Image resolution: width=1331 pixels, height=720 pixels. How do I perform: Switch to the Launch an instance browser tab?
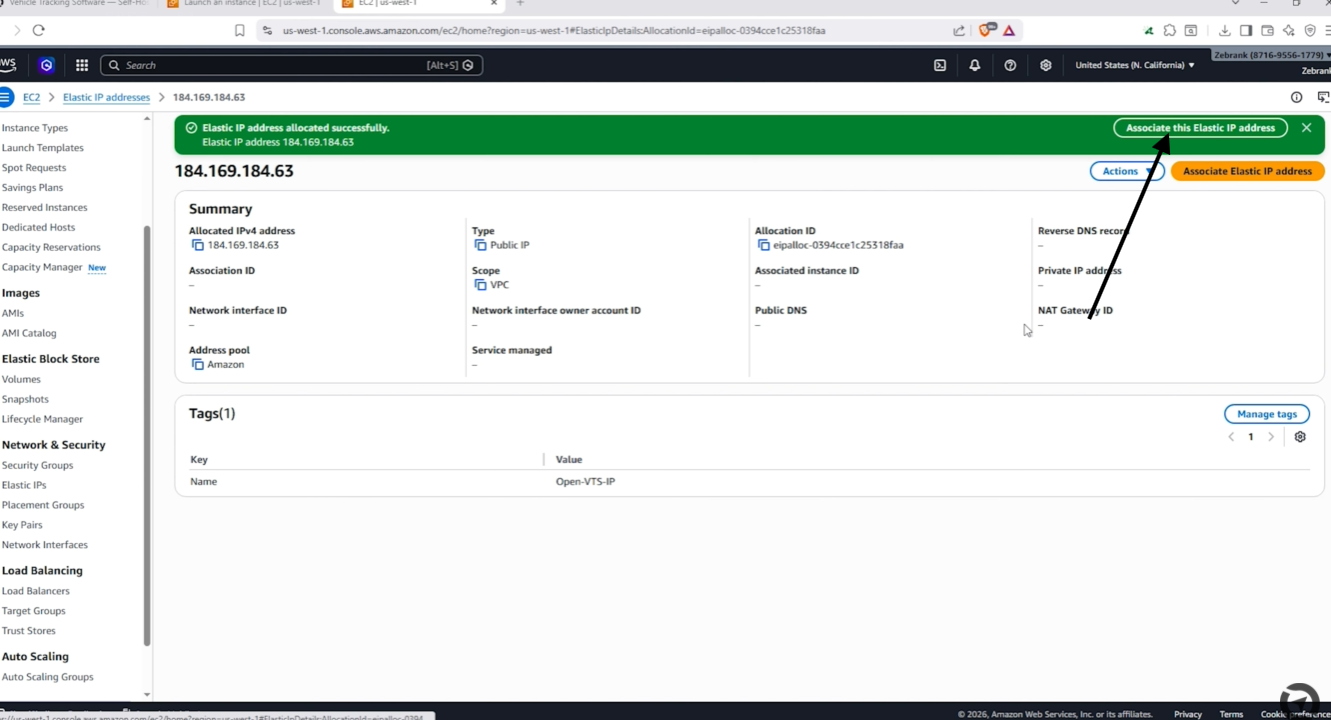[245, 4]
